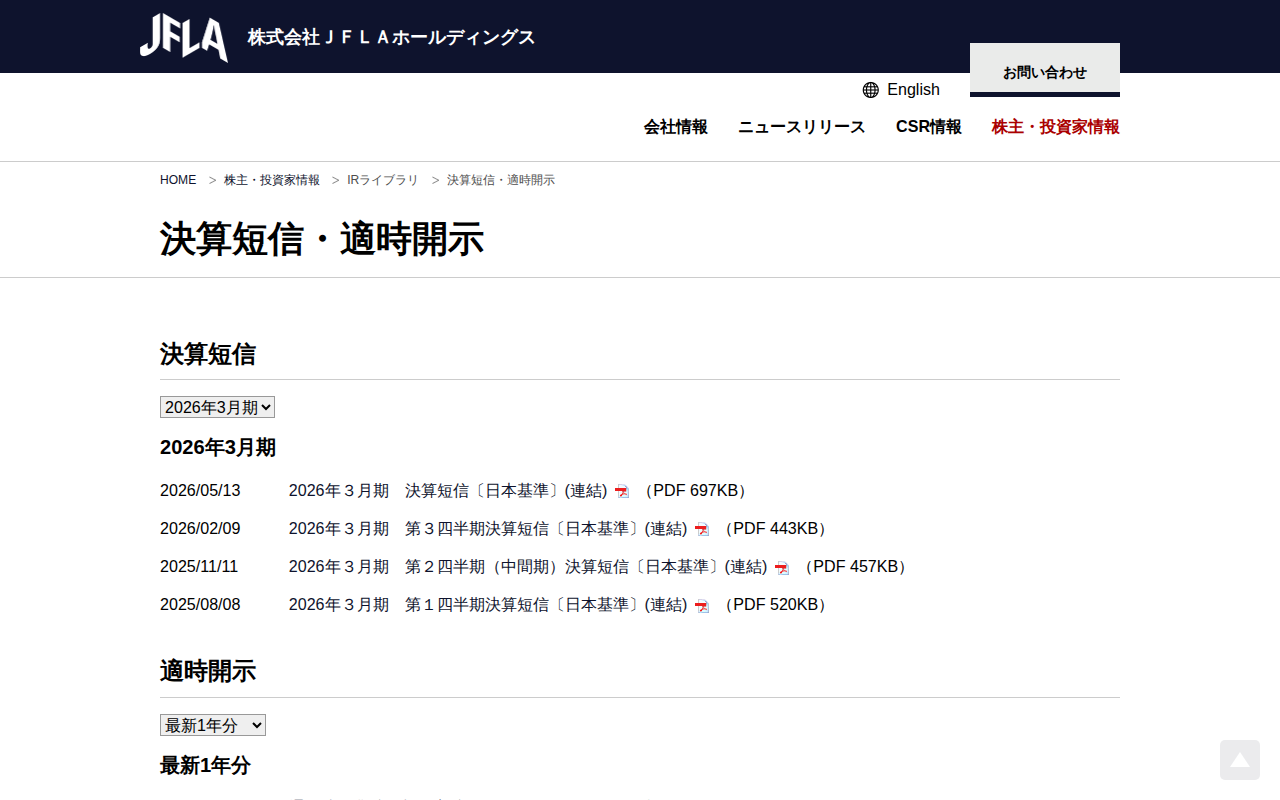Click the JFLA logo in header
1280x800 pixels.
pyautogui.click(x=184, y=38)
